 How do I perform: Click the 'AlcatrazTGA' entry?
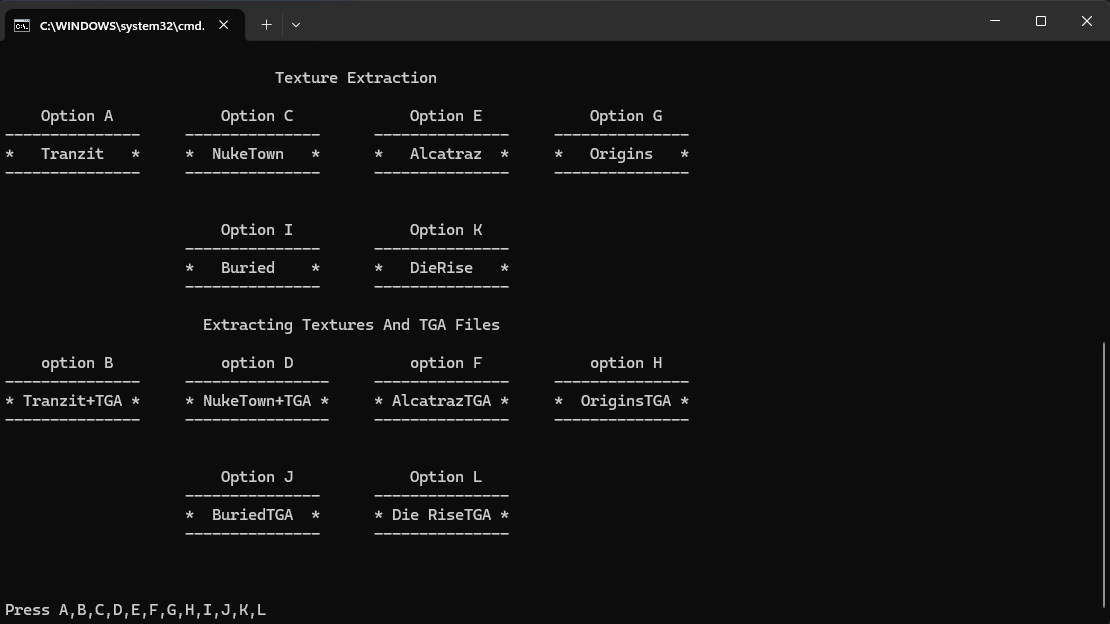pos(441,401)
